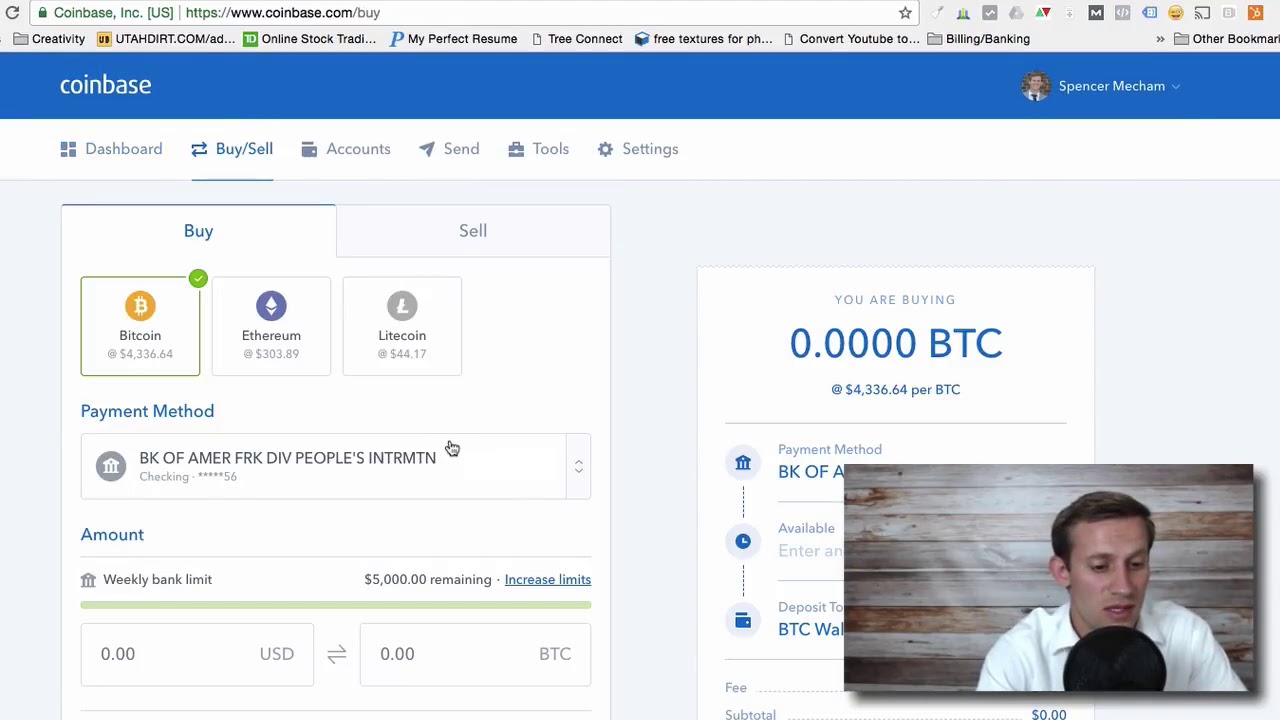Open the free textures bookmark
Viewport: 1280px width, 720px height.
coord(704,39)
